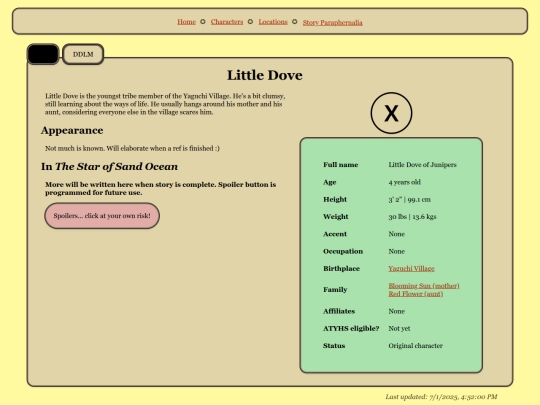
Task: Open the Home link in navigation
Action: click(x=186, y=22)
